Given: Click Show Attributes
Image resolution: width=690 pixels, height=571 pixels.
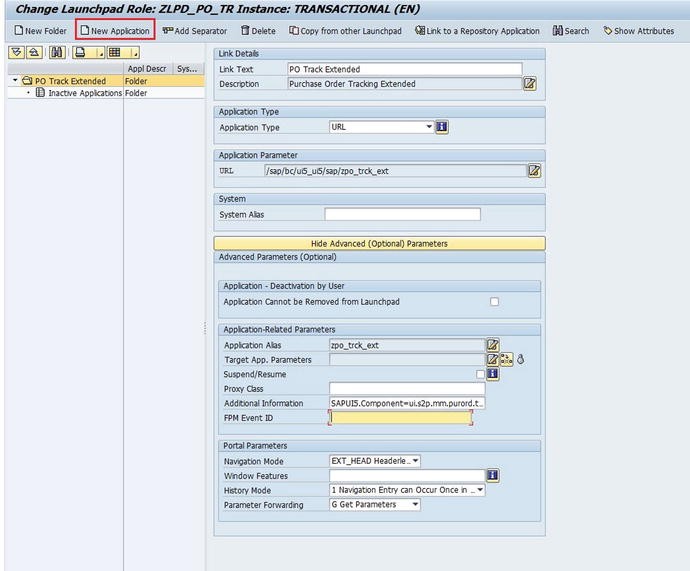Looking at the screenshot, I should pos(639,31).
